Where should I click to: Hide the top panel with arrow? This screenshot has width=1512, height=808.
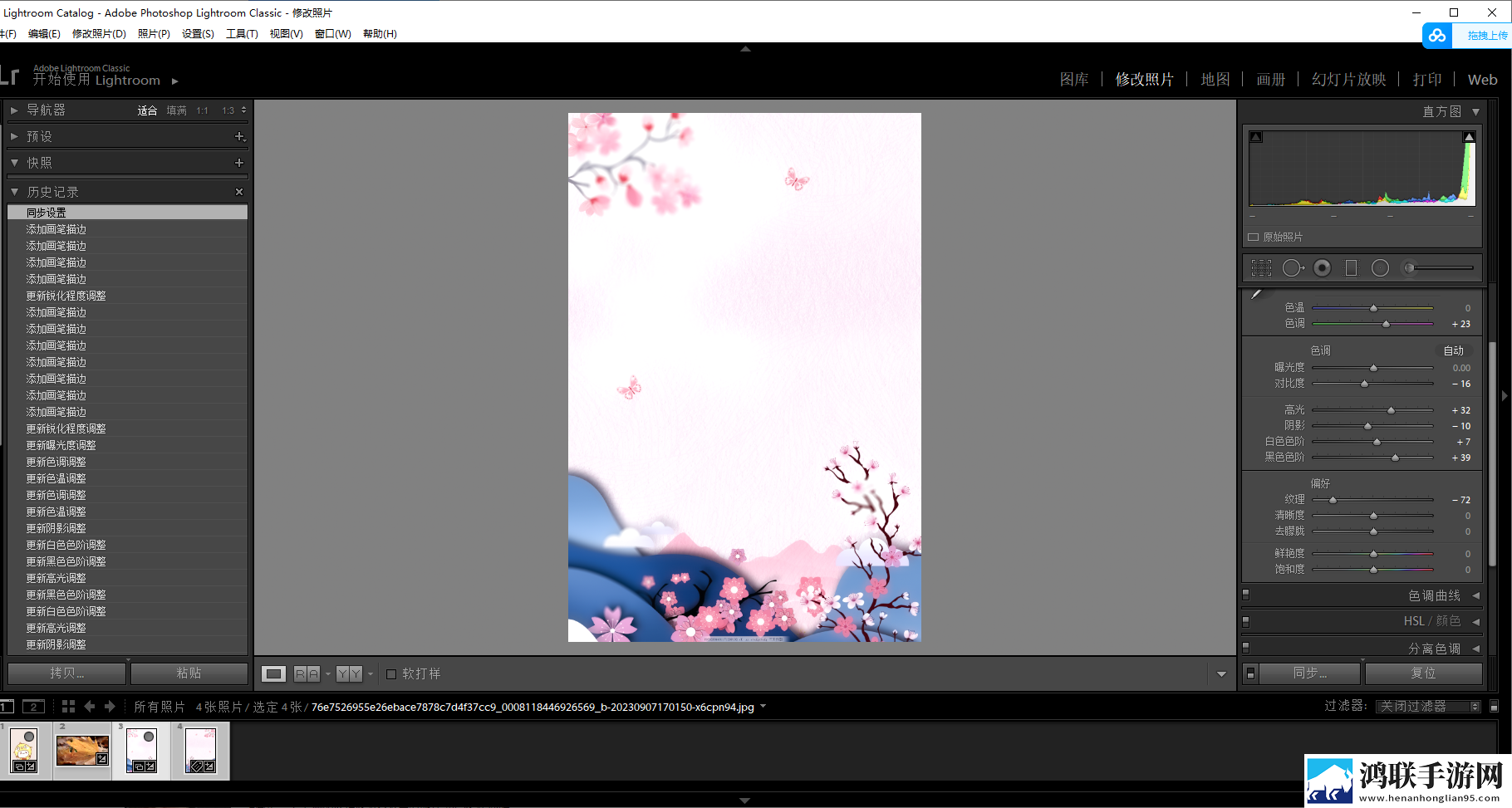click(745, 49)
